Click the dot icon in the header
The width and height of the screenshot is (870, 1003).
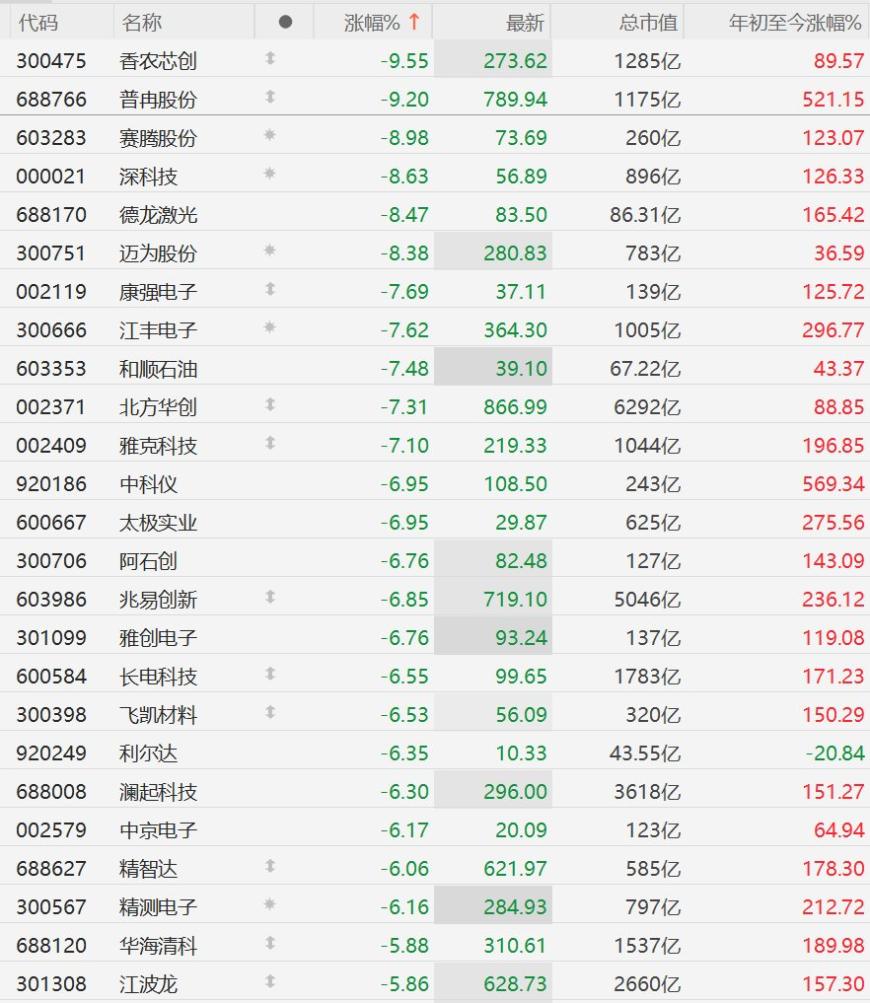click(x=285, y=22)
